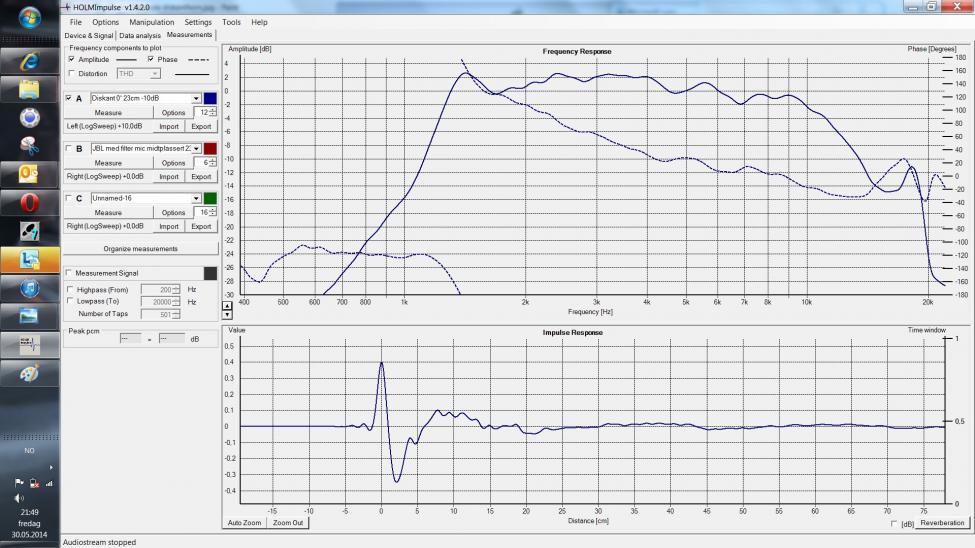Launch iTunes from the taskbar

point(30,288)
